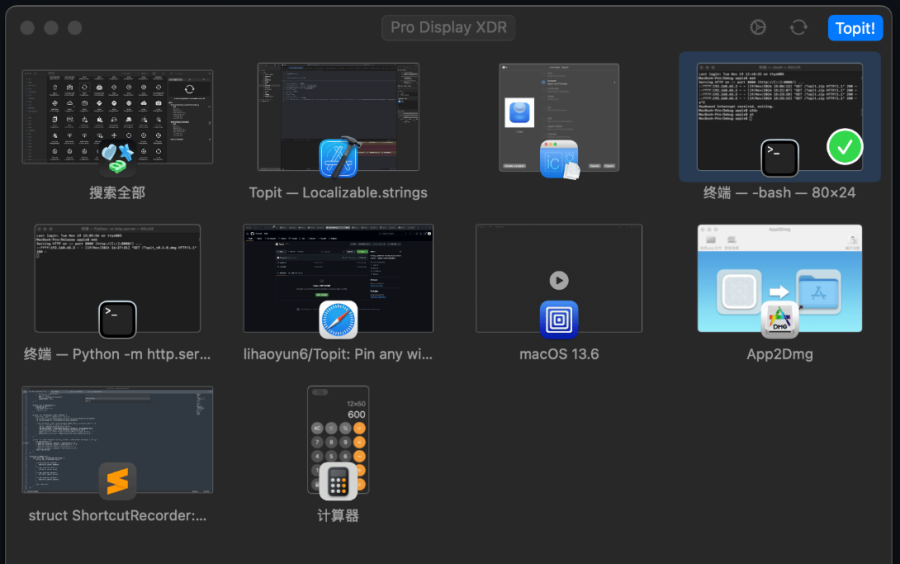Select the lihaoyun6/Topit Safari window thumbnail
This screenshot has height=564, width=900.
(x=338, y=278)
